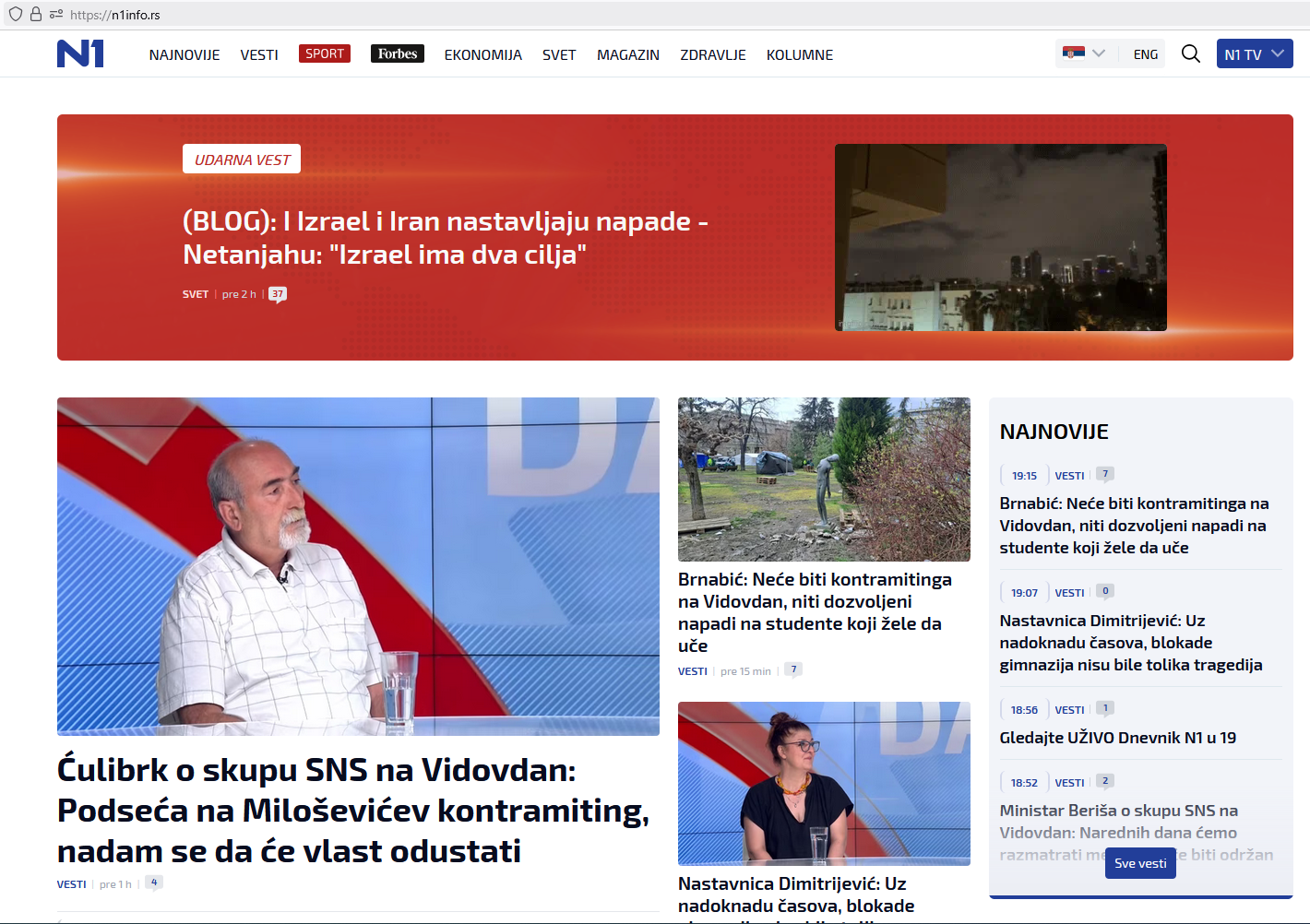
Task: Open Brnabić kontramiting headline in center column
Action: (815, 612)
